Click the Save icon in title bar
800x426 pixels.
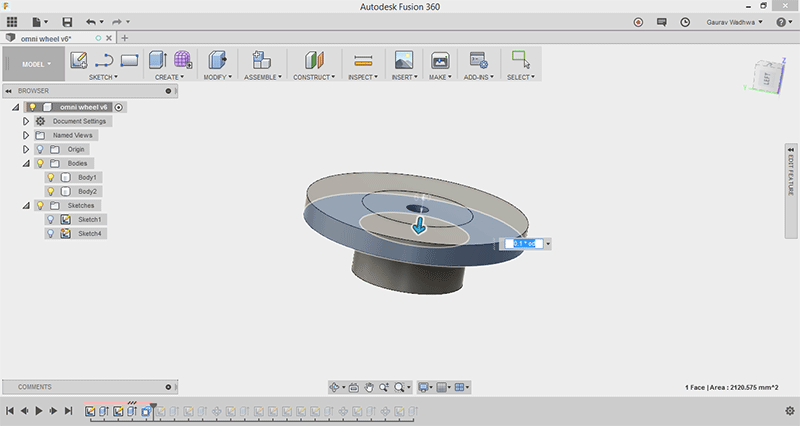(x=67, y=21)
